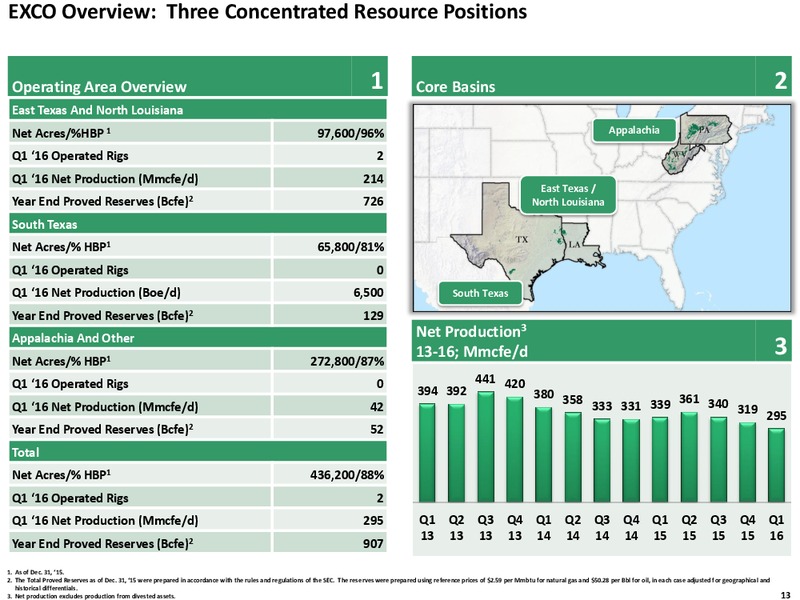Click the Appalachia reserves value "52"
Viewport: 800px width, 600px height.
377,430
